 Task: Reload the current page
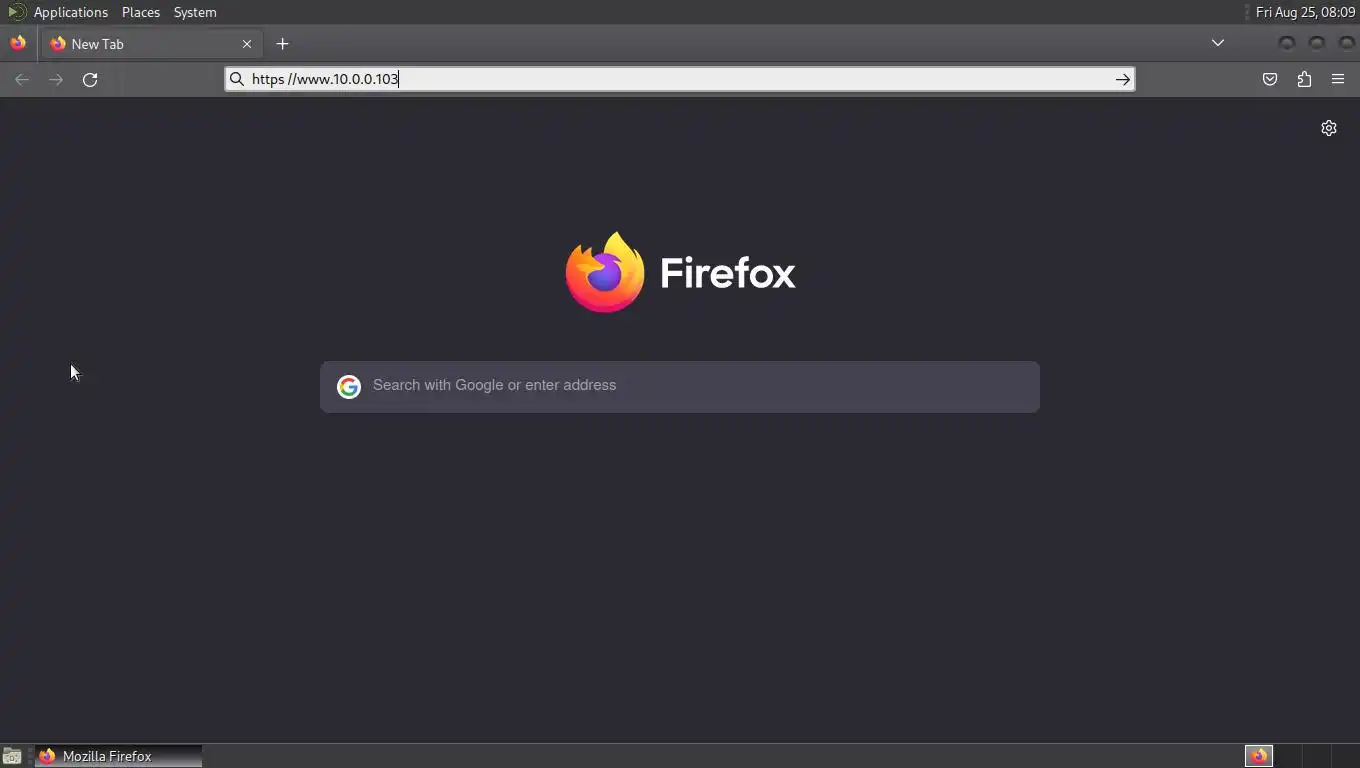coord(90,80)
